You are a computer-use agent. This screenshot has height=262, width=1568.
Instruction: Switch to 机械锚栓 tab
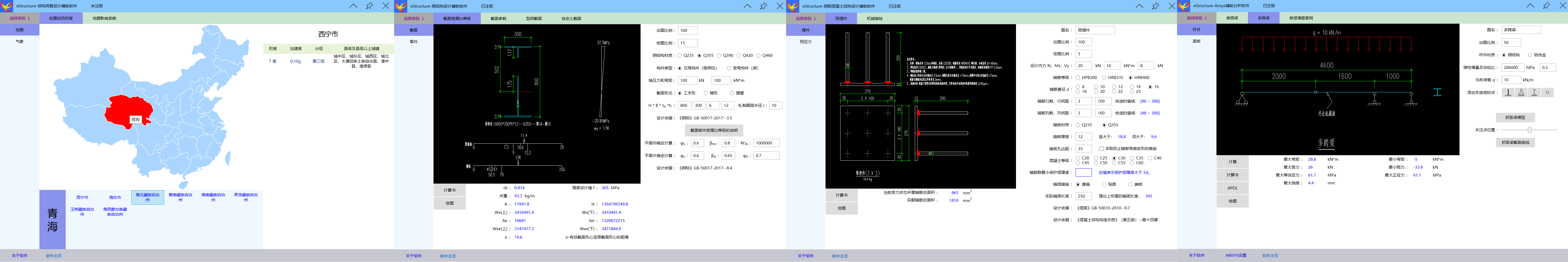(x=875, y=18)
